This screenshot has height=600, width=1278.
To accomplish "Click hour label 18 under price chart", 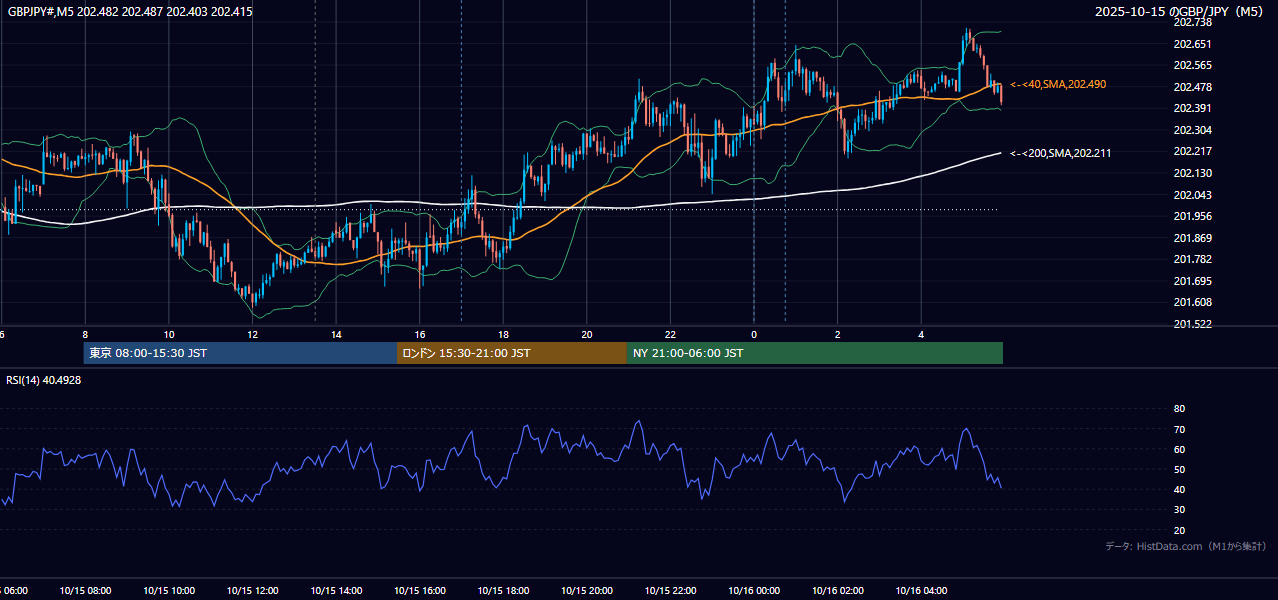I will coord(503,335).
